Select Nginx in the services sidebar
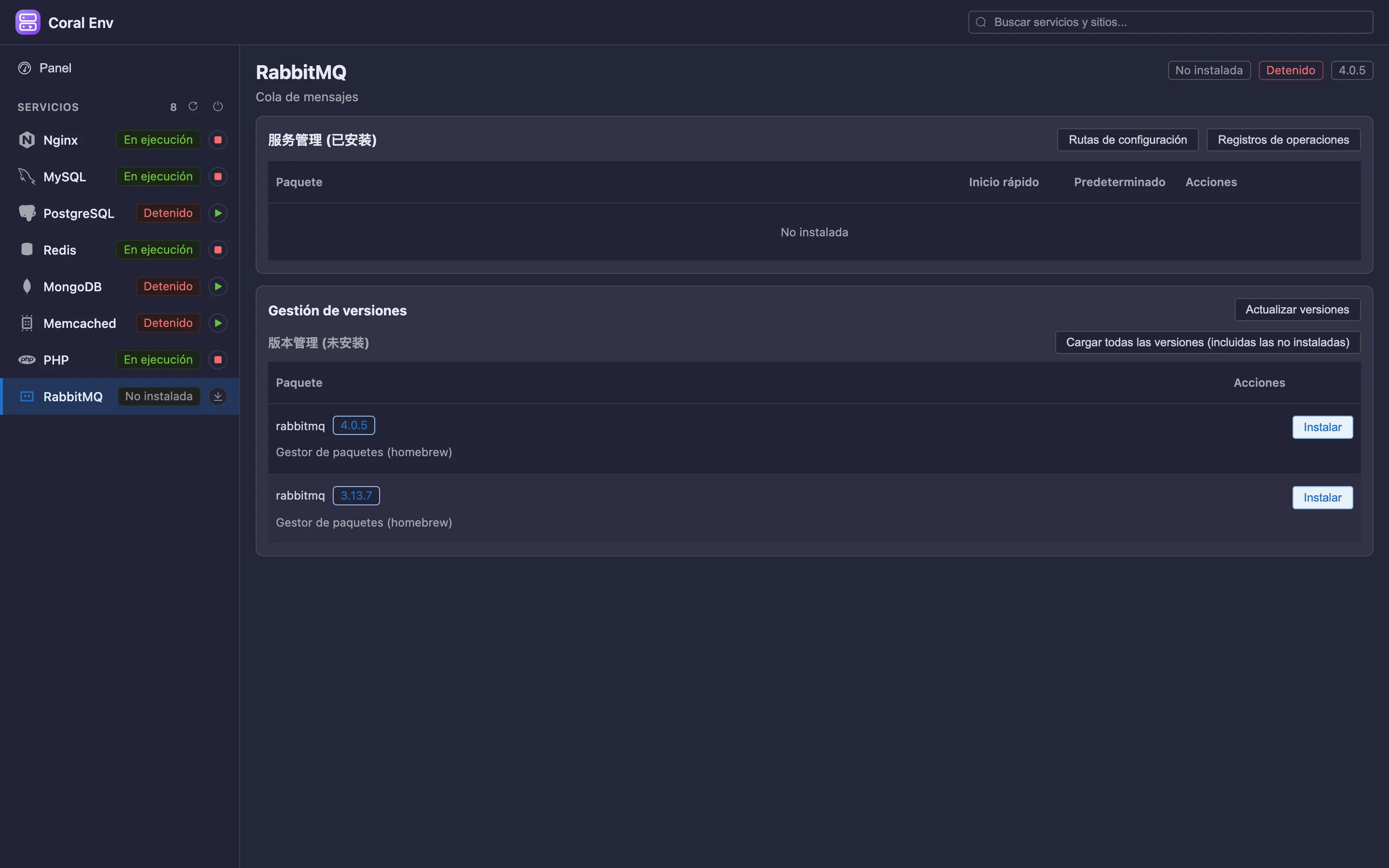The image size is (1389, 868). click(x=120, y=139)
